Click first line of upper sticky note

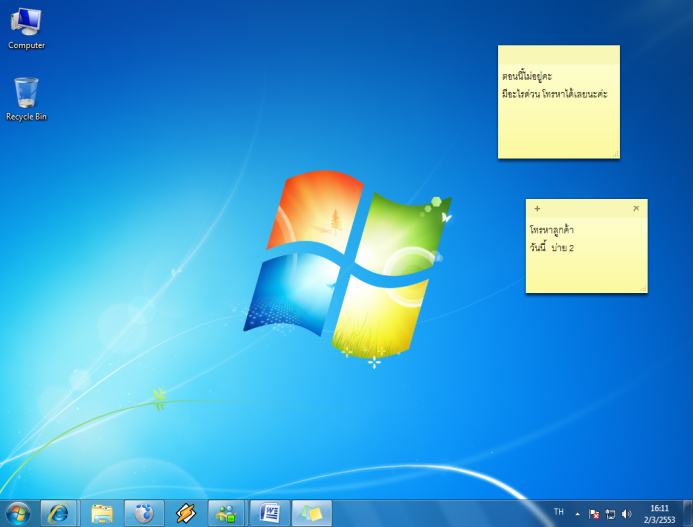(x=527, y=76)
